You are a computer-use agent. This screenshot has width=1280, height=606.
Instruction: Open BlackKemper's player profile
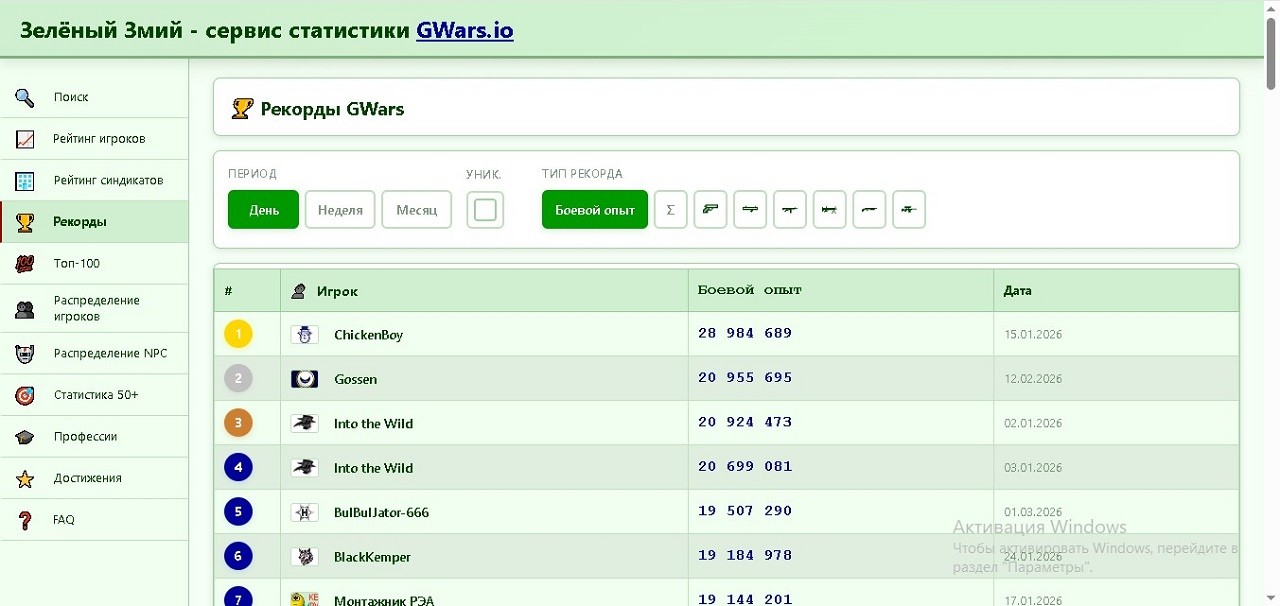point(372,557)
